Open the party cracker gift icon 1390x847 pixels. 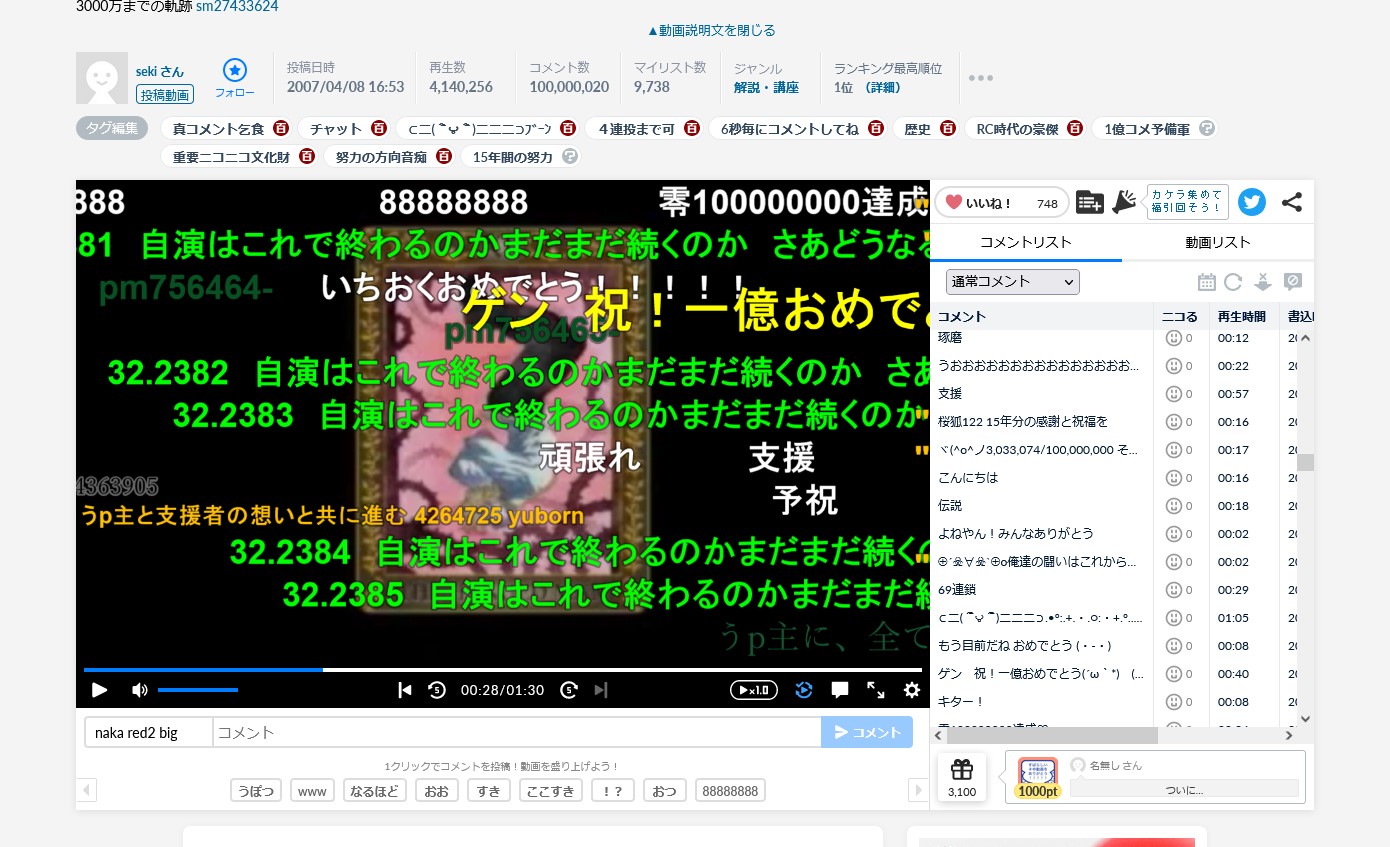1124,202
